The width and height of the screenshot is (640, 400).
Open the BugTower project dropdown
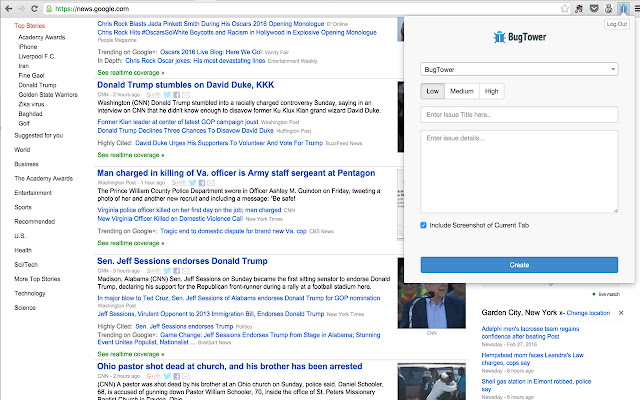pos(519,69)
